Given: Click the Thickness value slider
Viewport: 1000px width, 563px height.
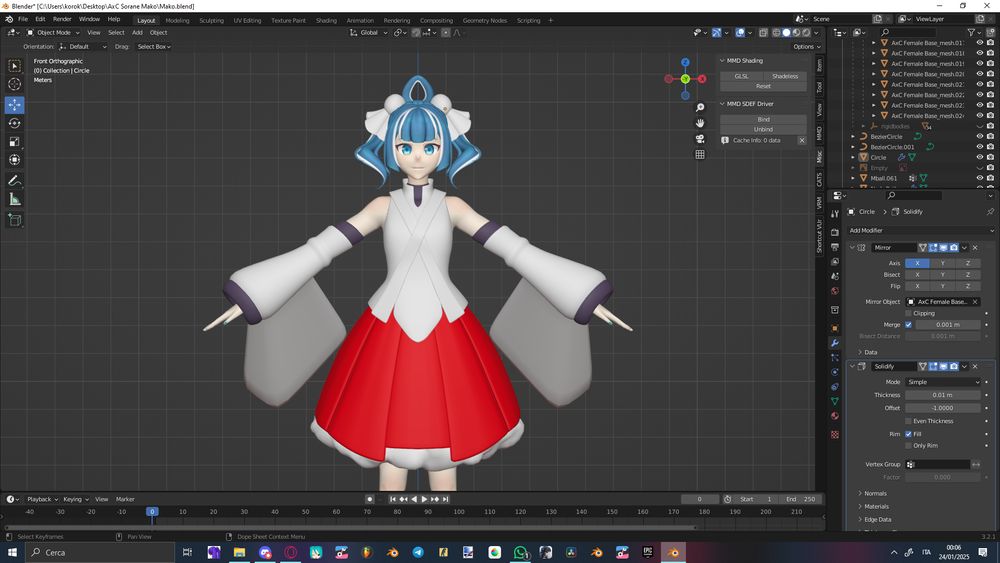Looking at the screenshot, I should pyautogui.click(x=944, y=395).
